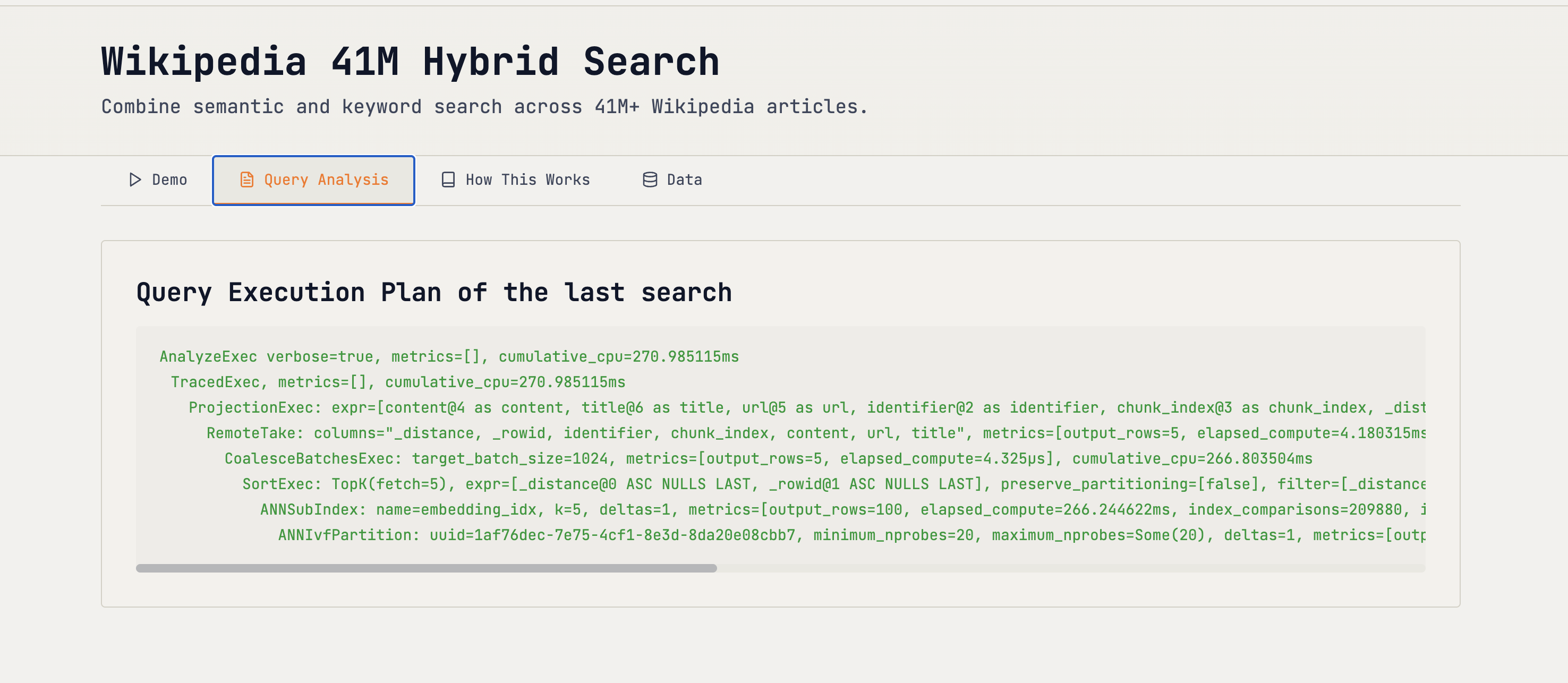Switch to the Demo tab
The height and width of the screenshot is (683, 1568).
pyautogui.click(x=158, y=180)
